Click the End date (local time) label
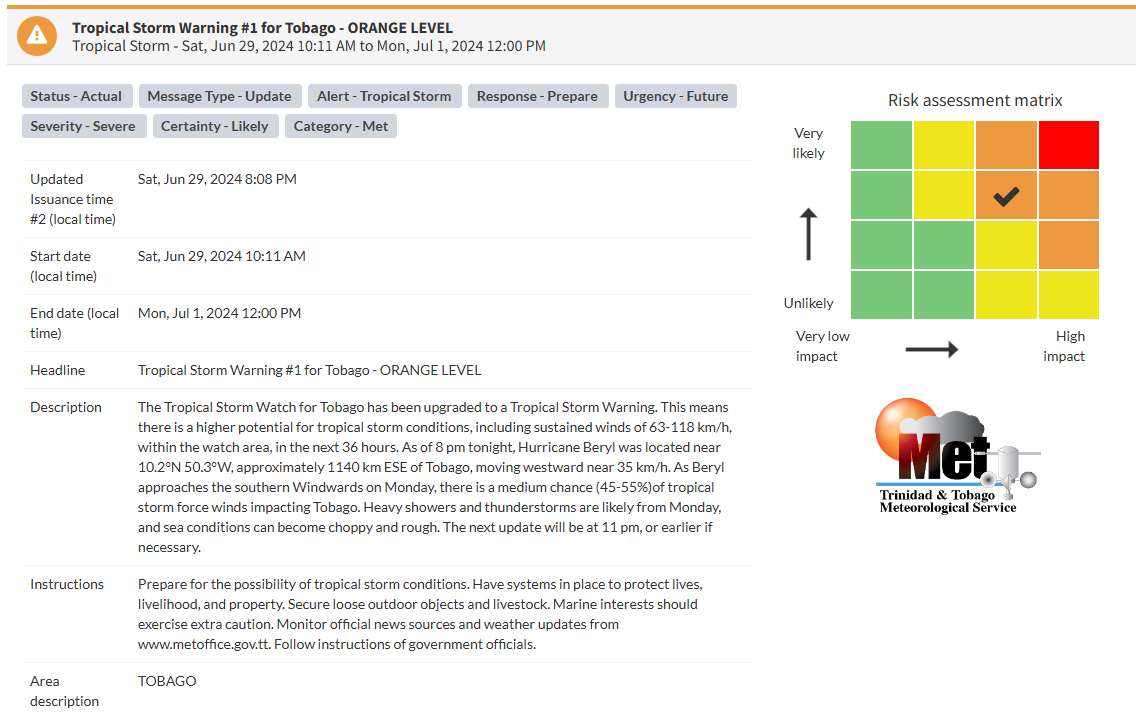The width and height of the screenshot is (1136, 724). [75, 323]
